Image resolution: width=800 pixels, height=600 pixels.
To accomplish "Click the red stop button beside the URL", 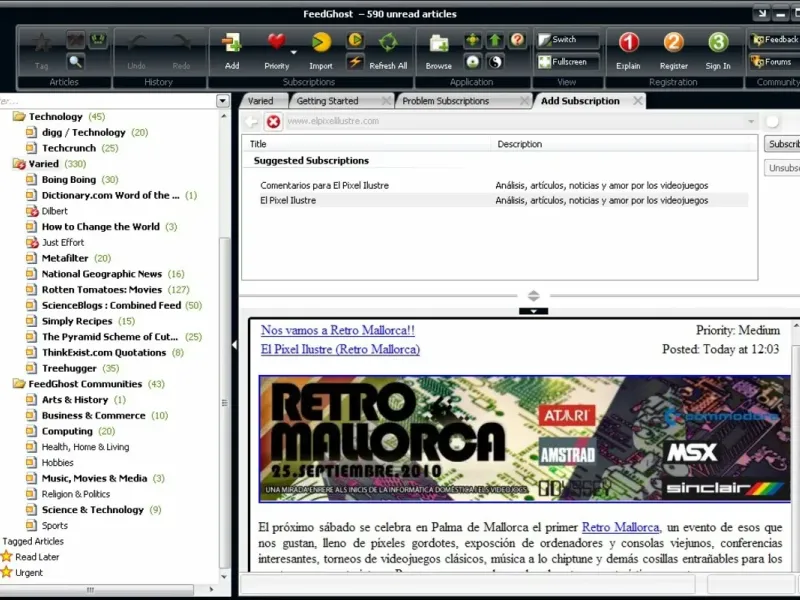I will tap(273, 122).
